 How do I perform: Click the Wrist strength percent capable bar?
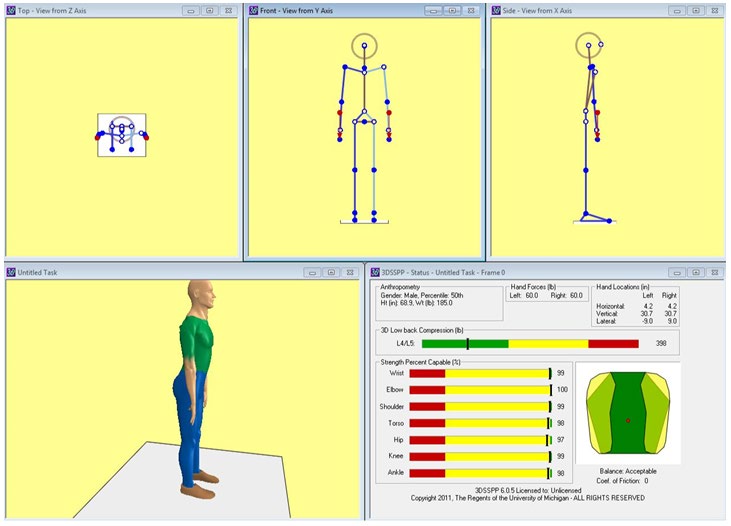coord(480,373)
